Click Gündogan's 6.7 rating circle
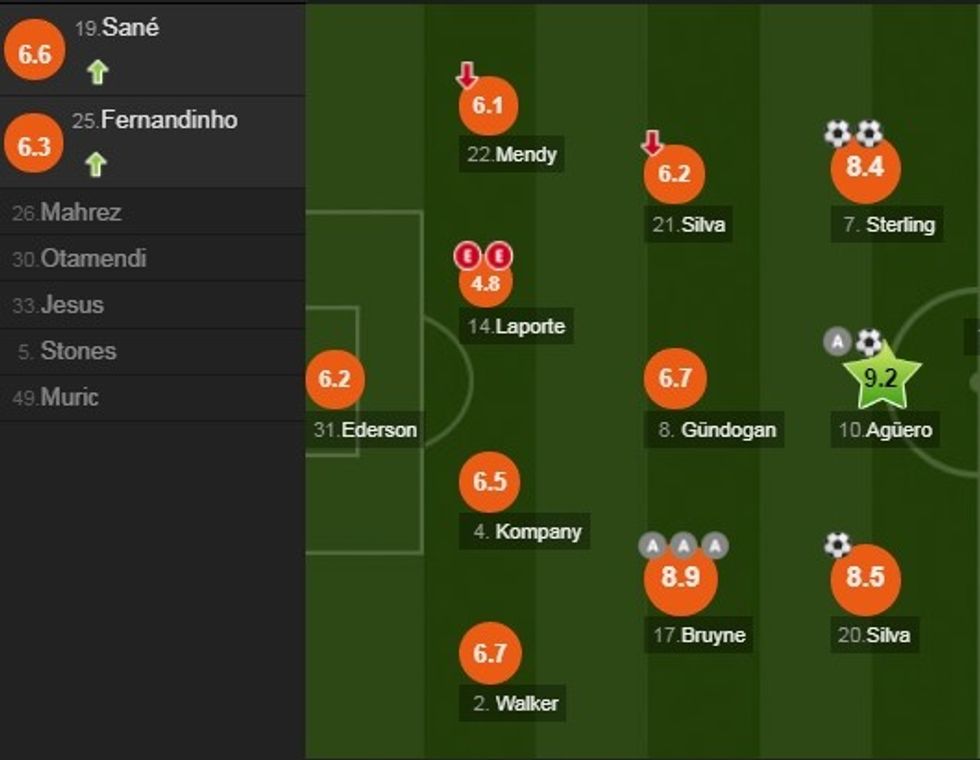980x760 pixels. click(676, 378)
